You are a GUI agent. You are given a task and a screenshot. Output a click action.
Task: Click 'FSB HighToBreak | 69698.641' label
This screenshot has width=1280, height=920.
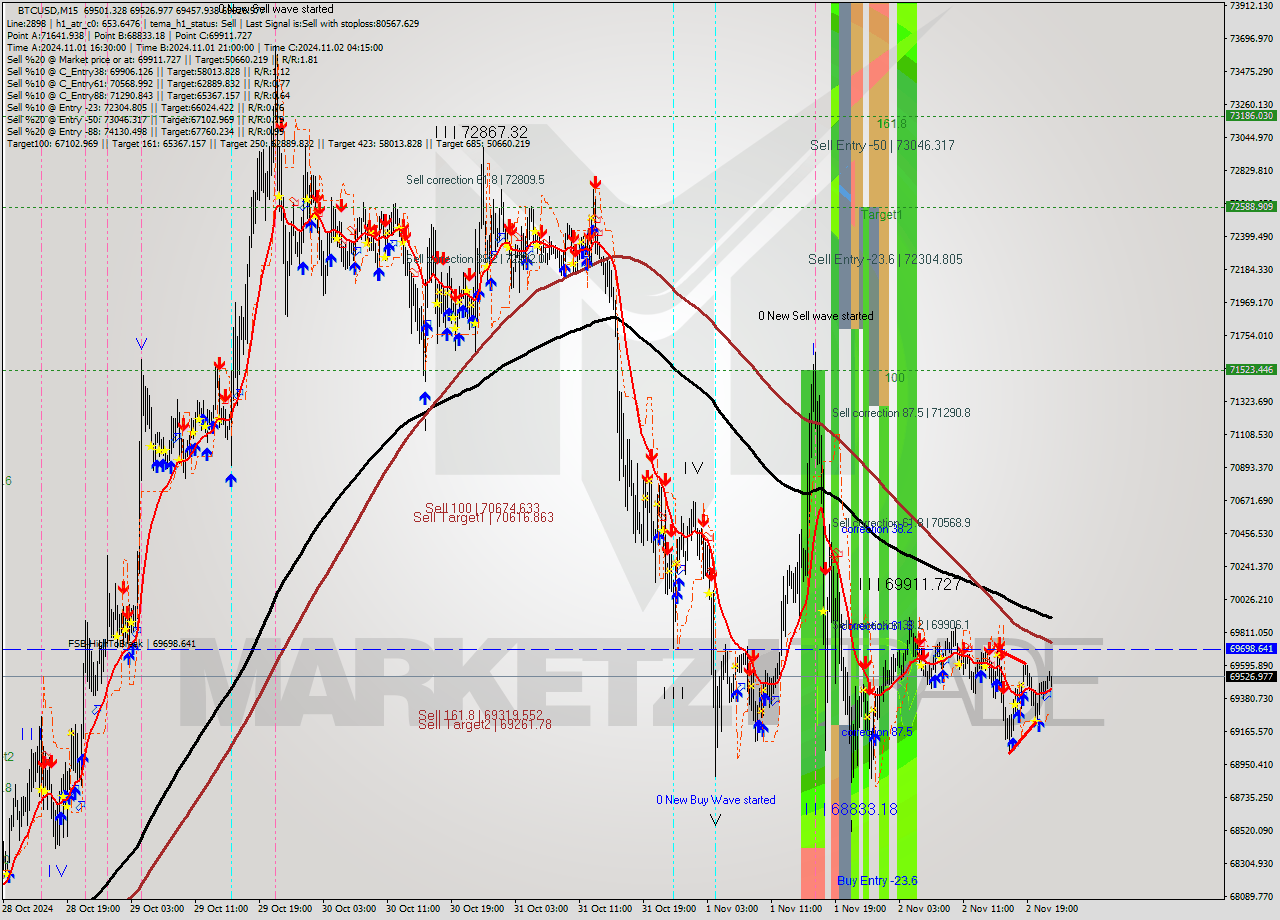(x=132, y=644)
